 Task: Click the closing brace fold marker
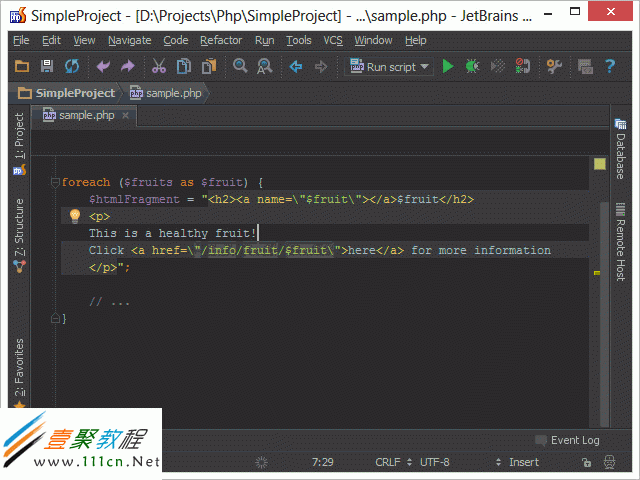pos(55,318)
